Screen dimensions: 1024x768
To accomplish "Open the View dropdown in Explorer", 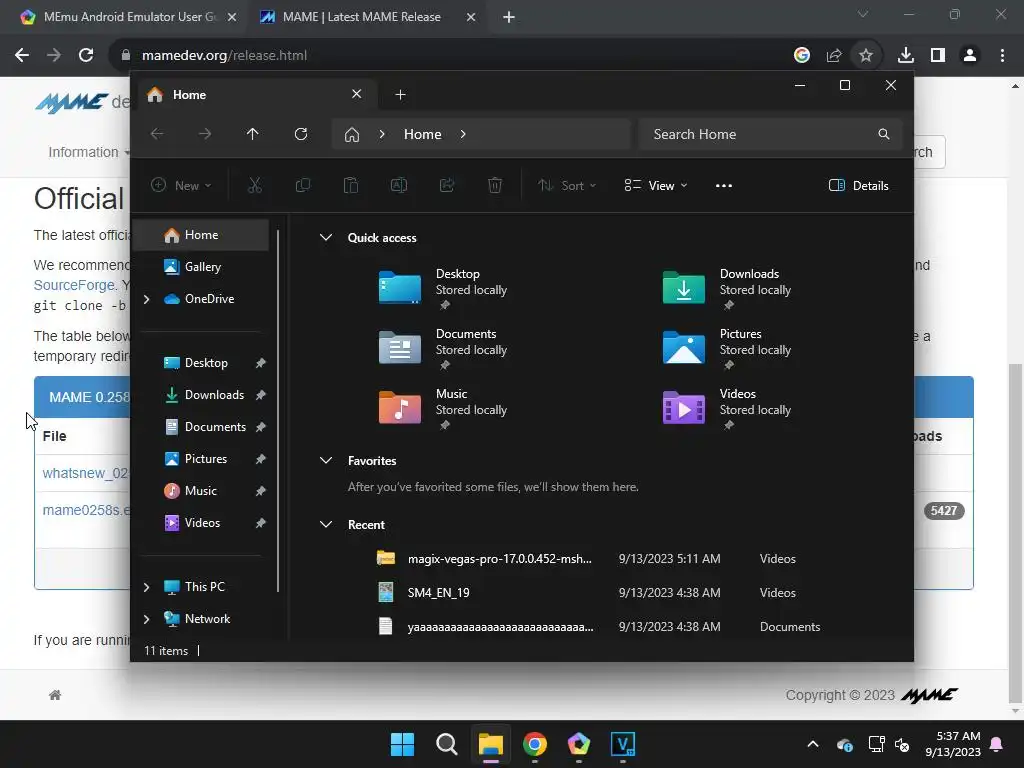I will [x=656, y=185].
